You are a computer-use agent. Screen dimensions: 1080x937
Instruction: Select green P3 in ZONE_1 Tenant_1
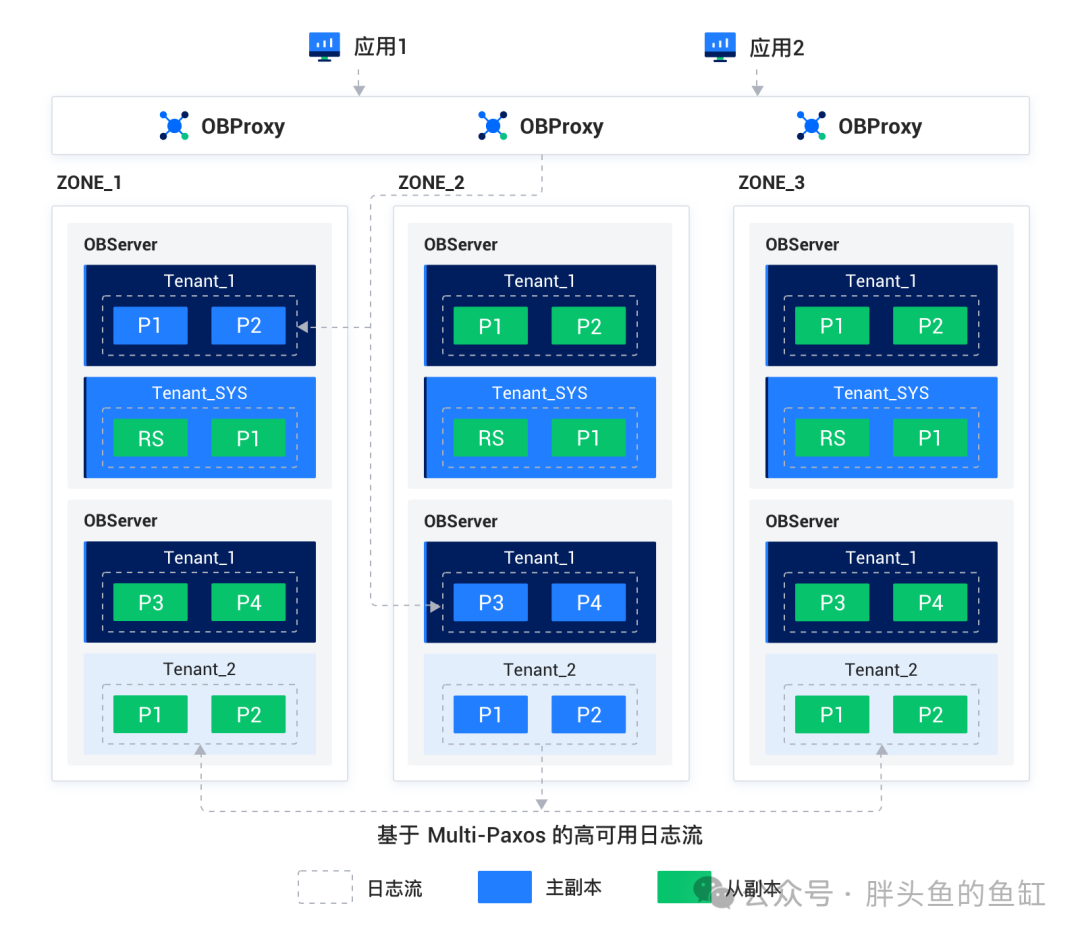150,602
